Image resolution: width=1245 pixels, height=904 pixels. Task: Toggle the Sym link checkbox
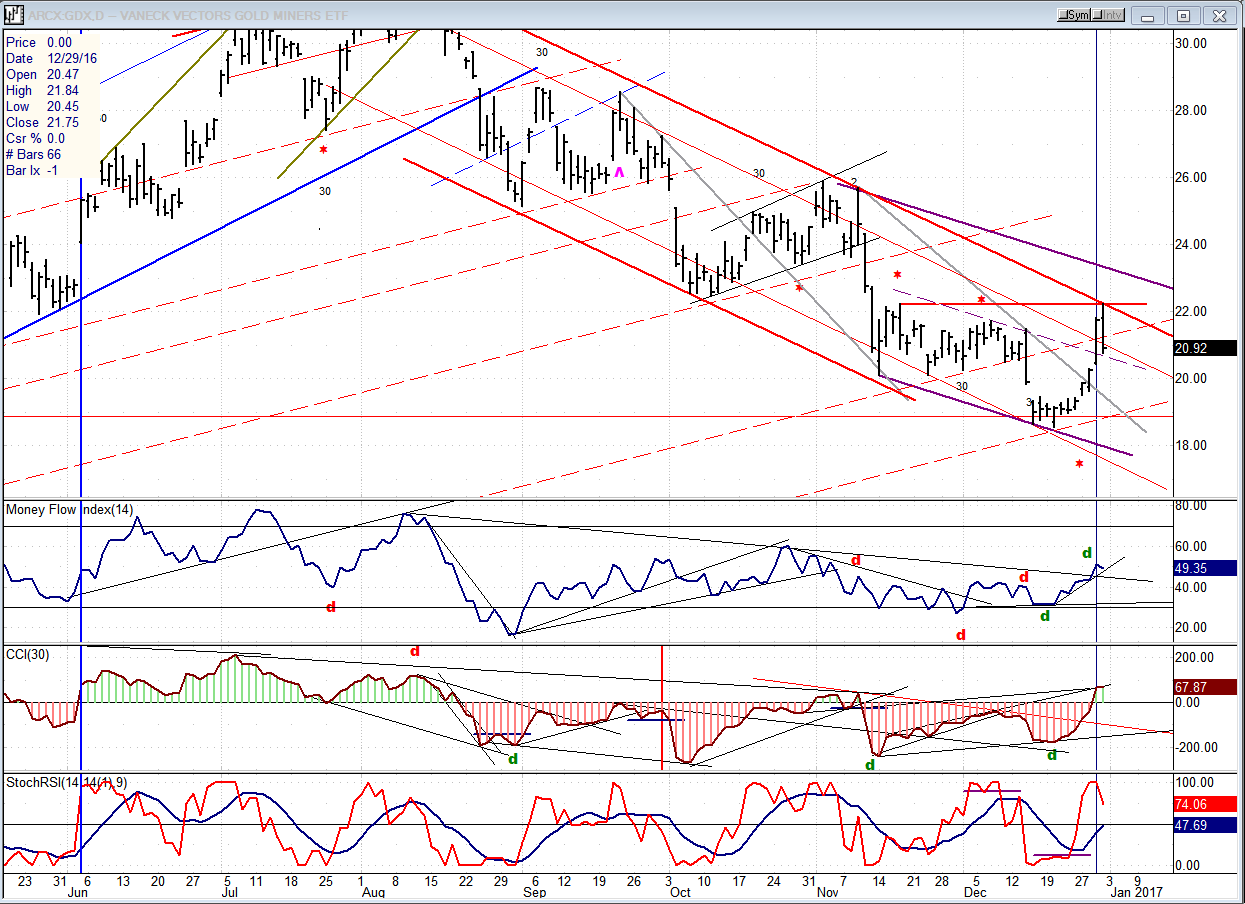pyautogui.click(x=1075, y=15)
